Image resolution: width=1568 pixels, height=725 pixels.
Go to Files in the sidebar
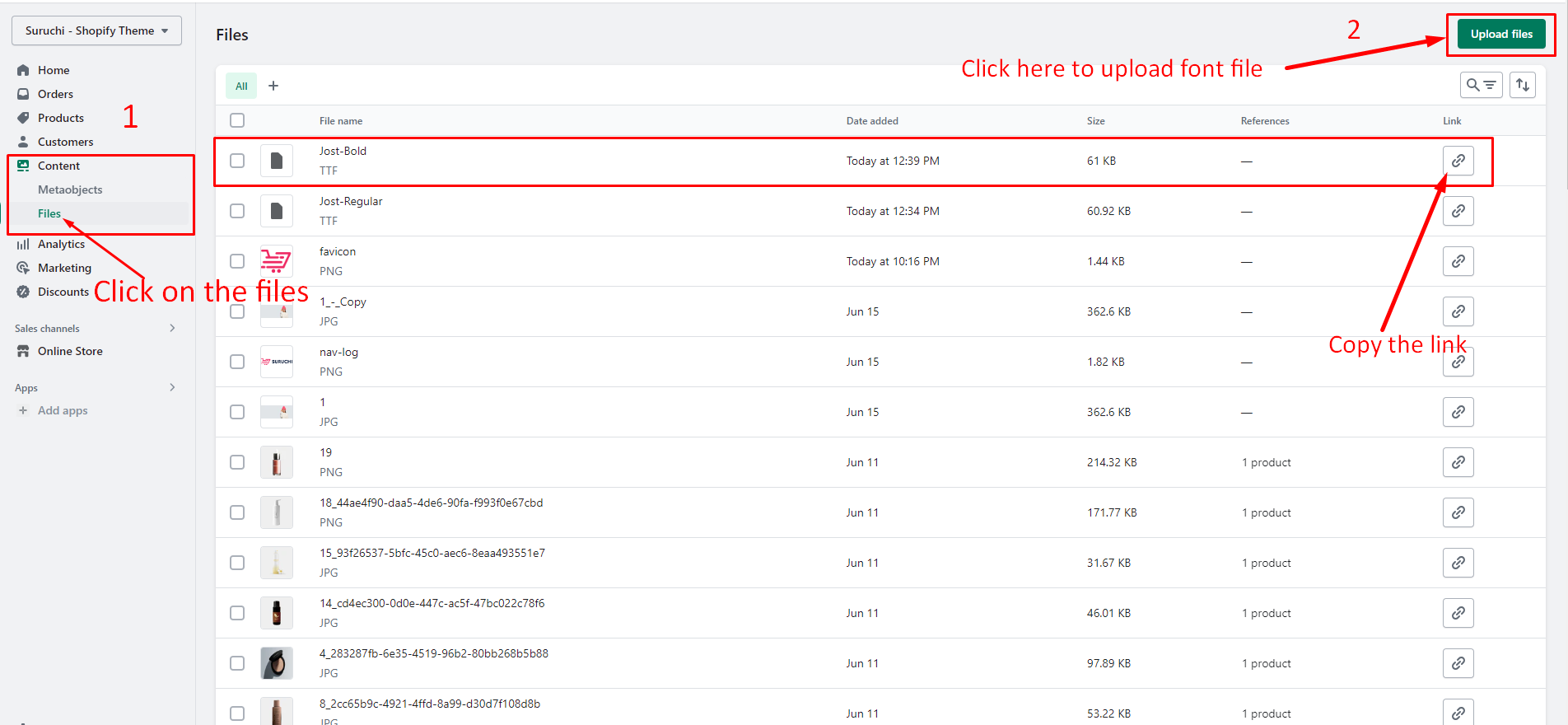49,213
